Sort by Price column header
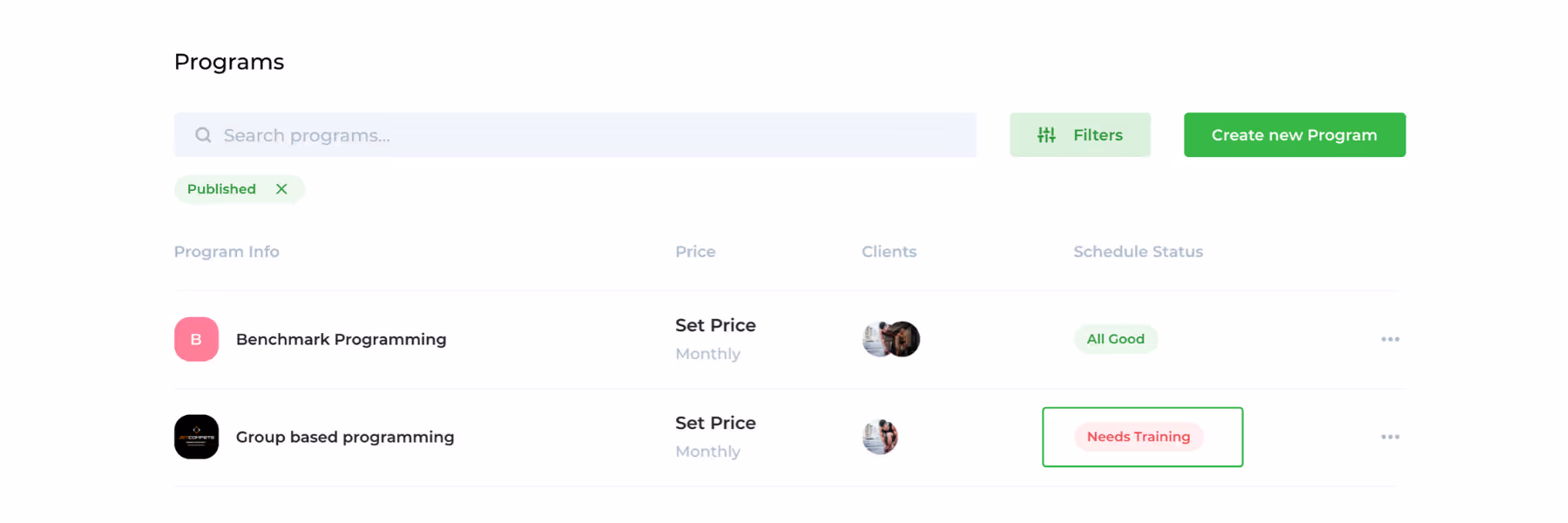 695,252
